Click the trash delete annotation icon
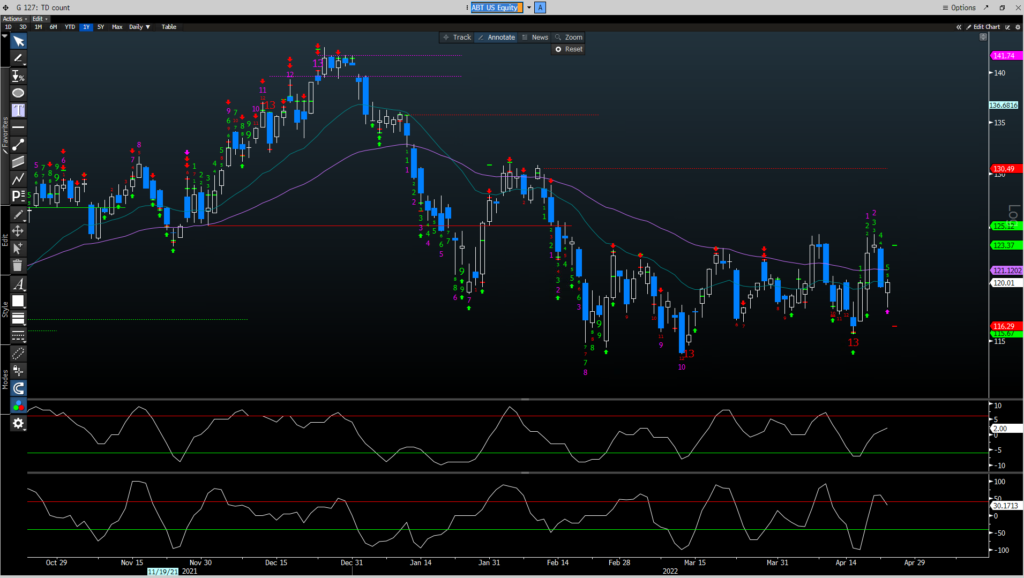This screenshot has width=1024, height=578. [x=18, y=265]
